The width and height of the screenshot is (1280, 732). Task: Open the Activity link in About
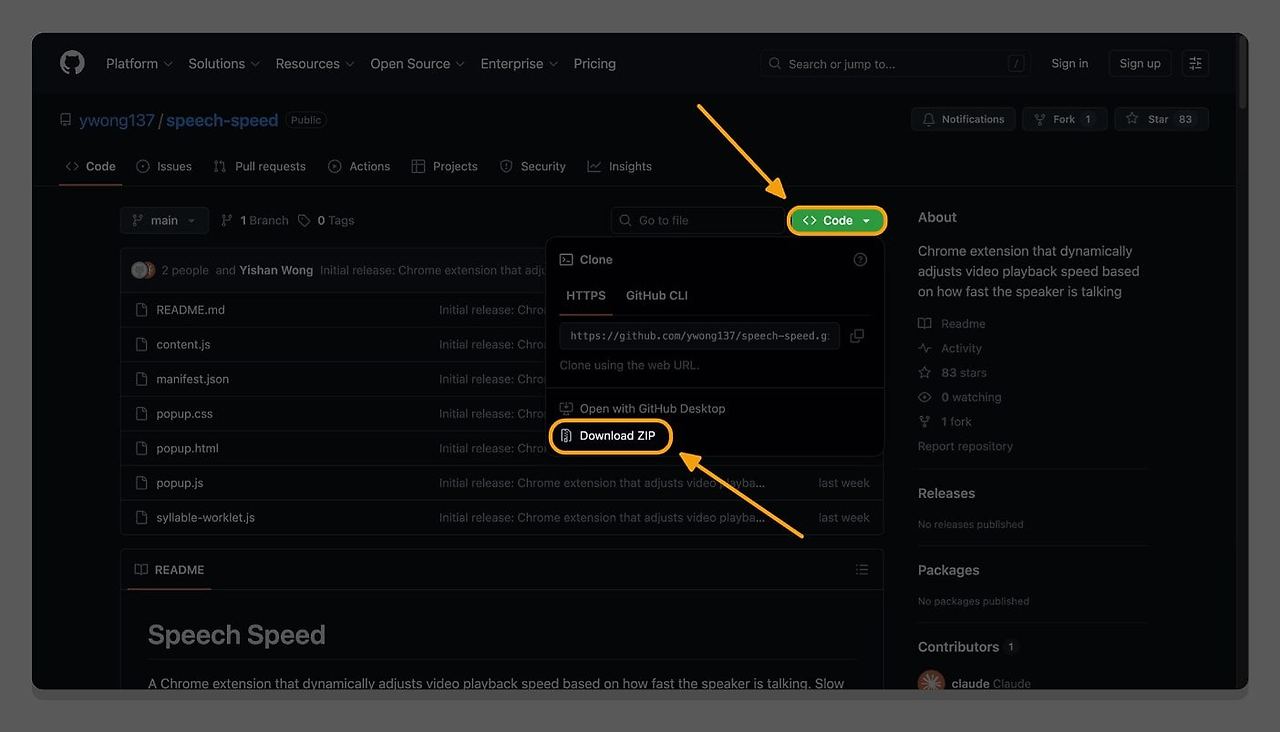click(950, 348)
